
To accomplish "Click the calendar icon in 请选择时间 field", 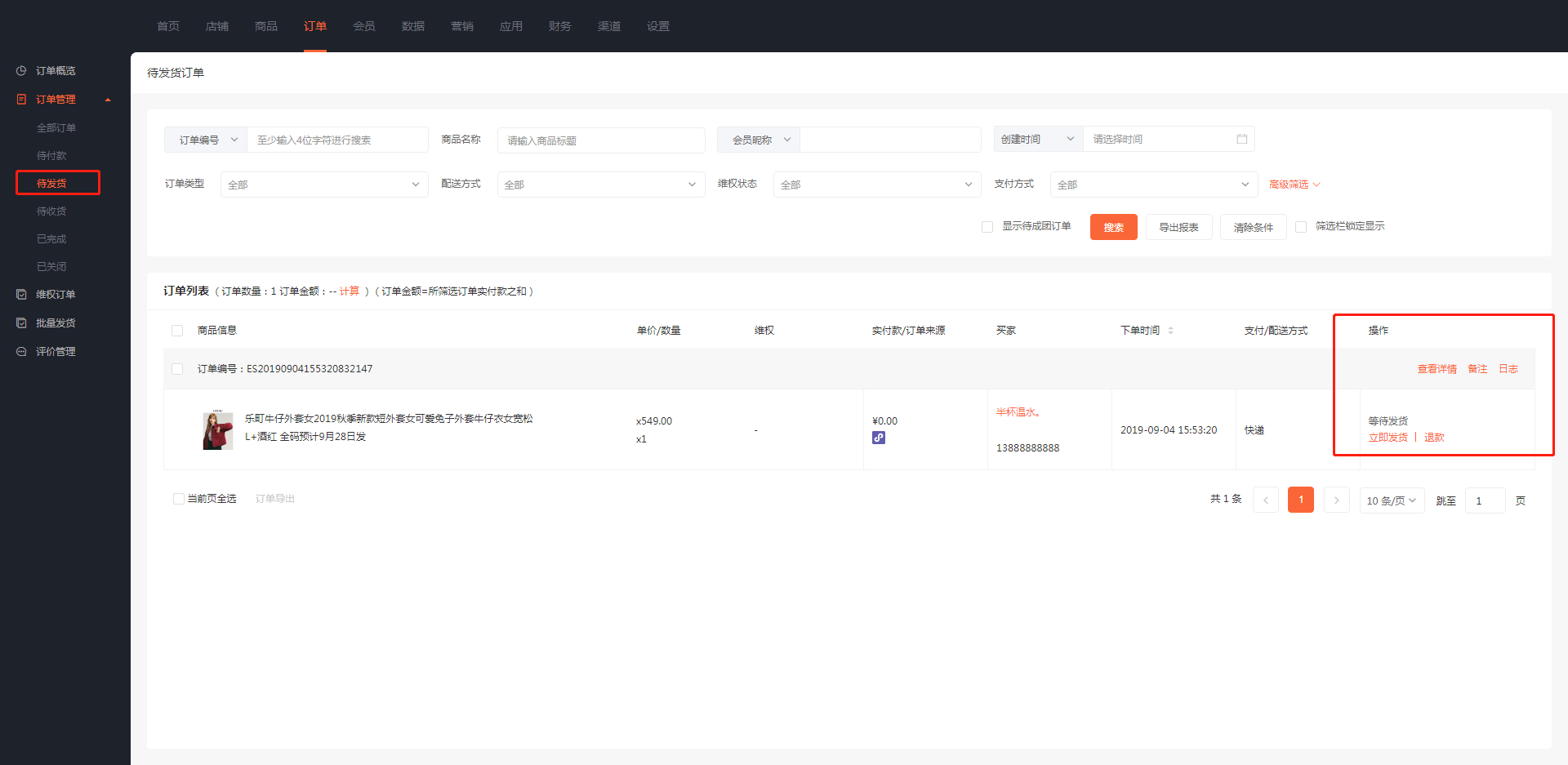I will 1241,140.
